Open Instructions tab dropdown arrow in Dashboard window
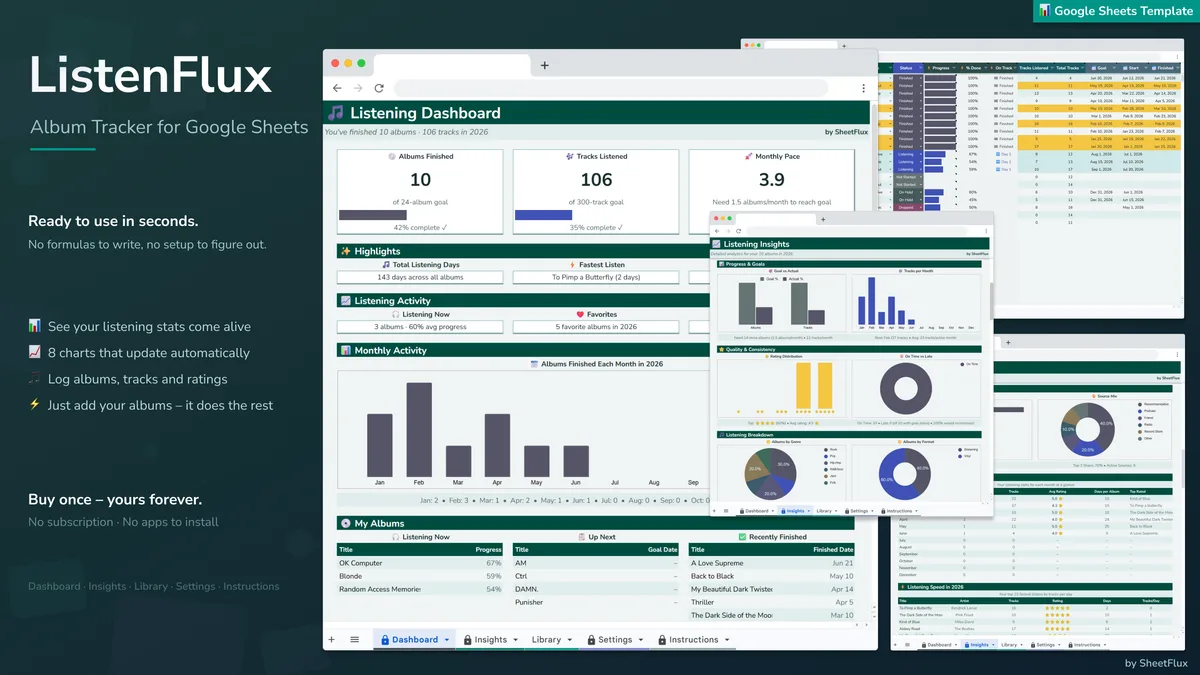Viewport: 1200px width, 675px height. pos(726,640)
